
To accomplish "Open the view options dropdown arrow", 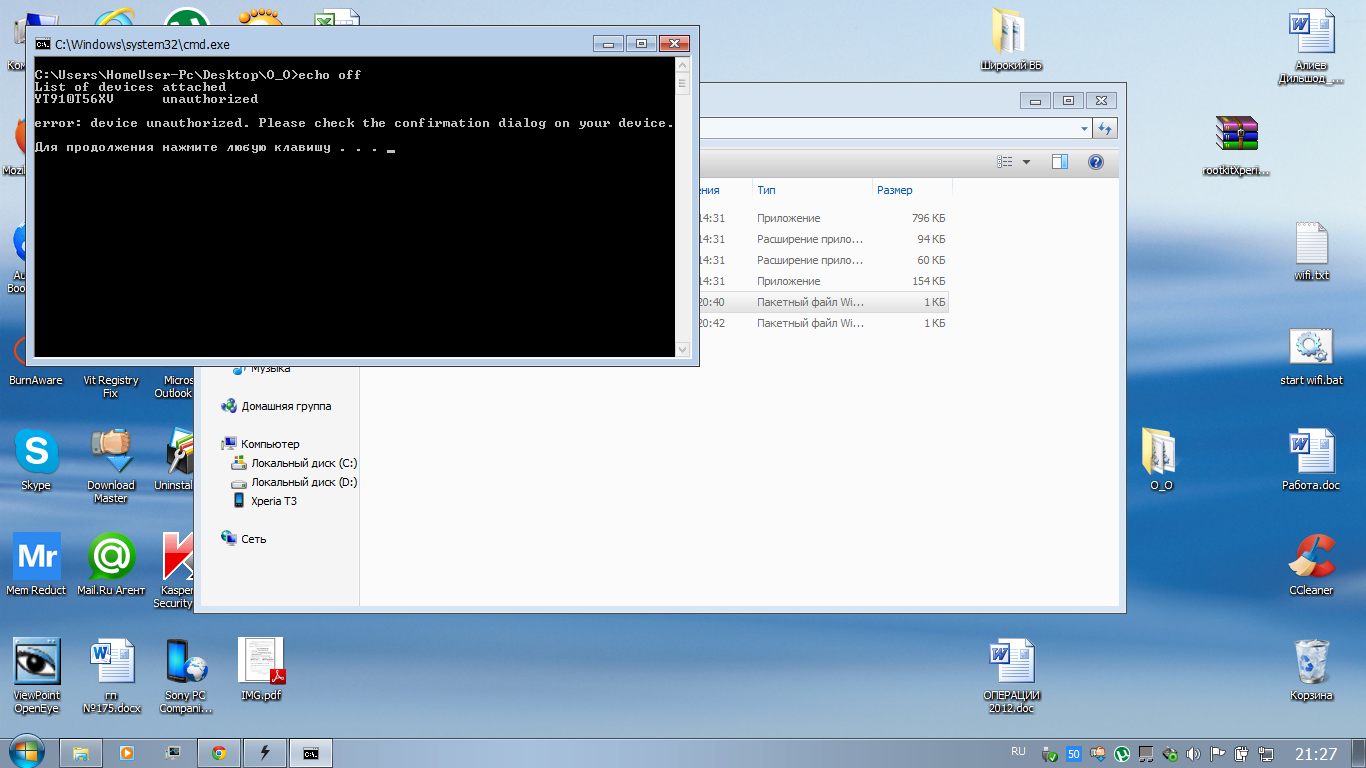I will [x=1026, y=162].
